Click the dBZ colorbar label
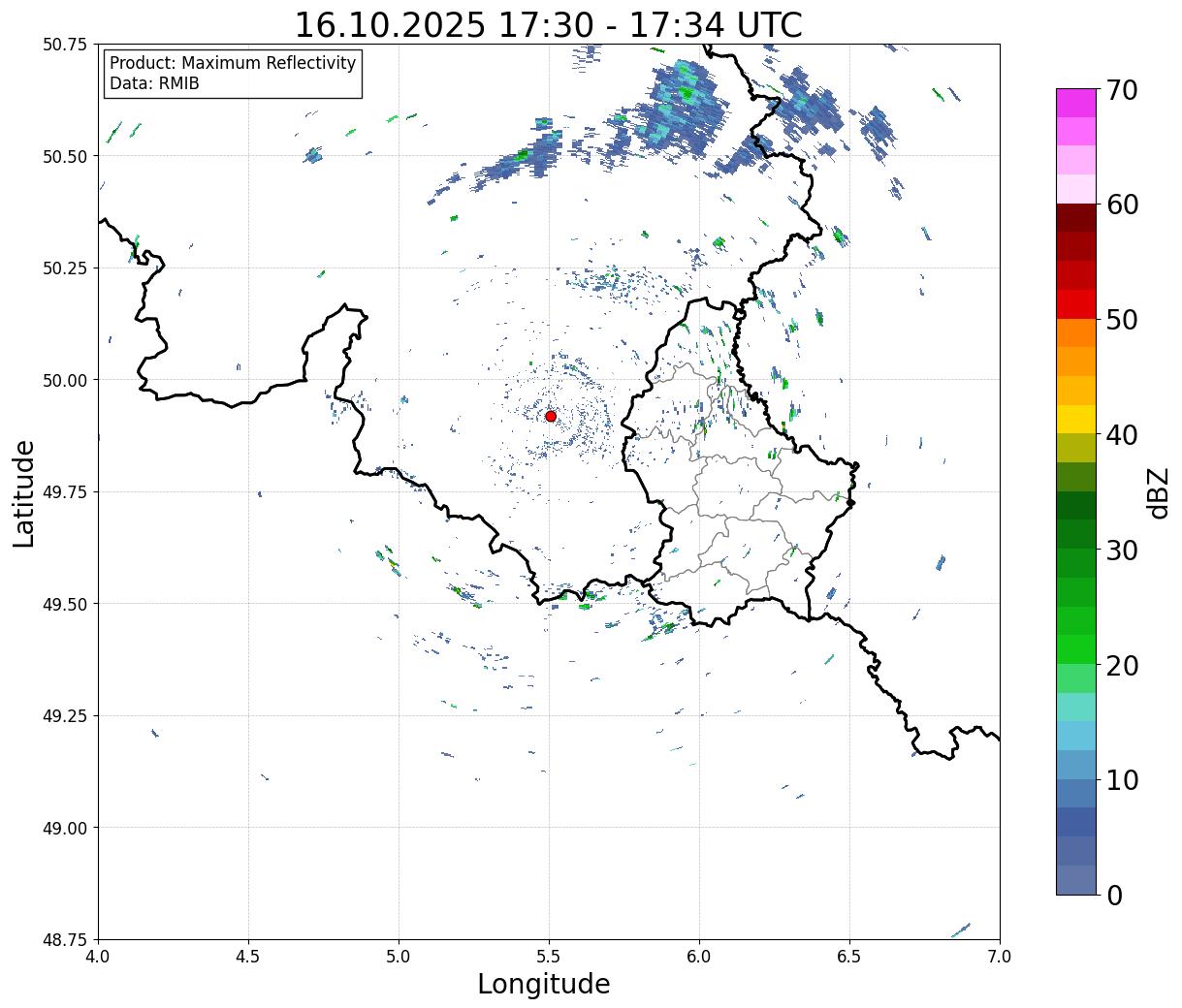Image resolution: width=1182 pixels, height=1008 pixels. tap(1158, 492)
